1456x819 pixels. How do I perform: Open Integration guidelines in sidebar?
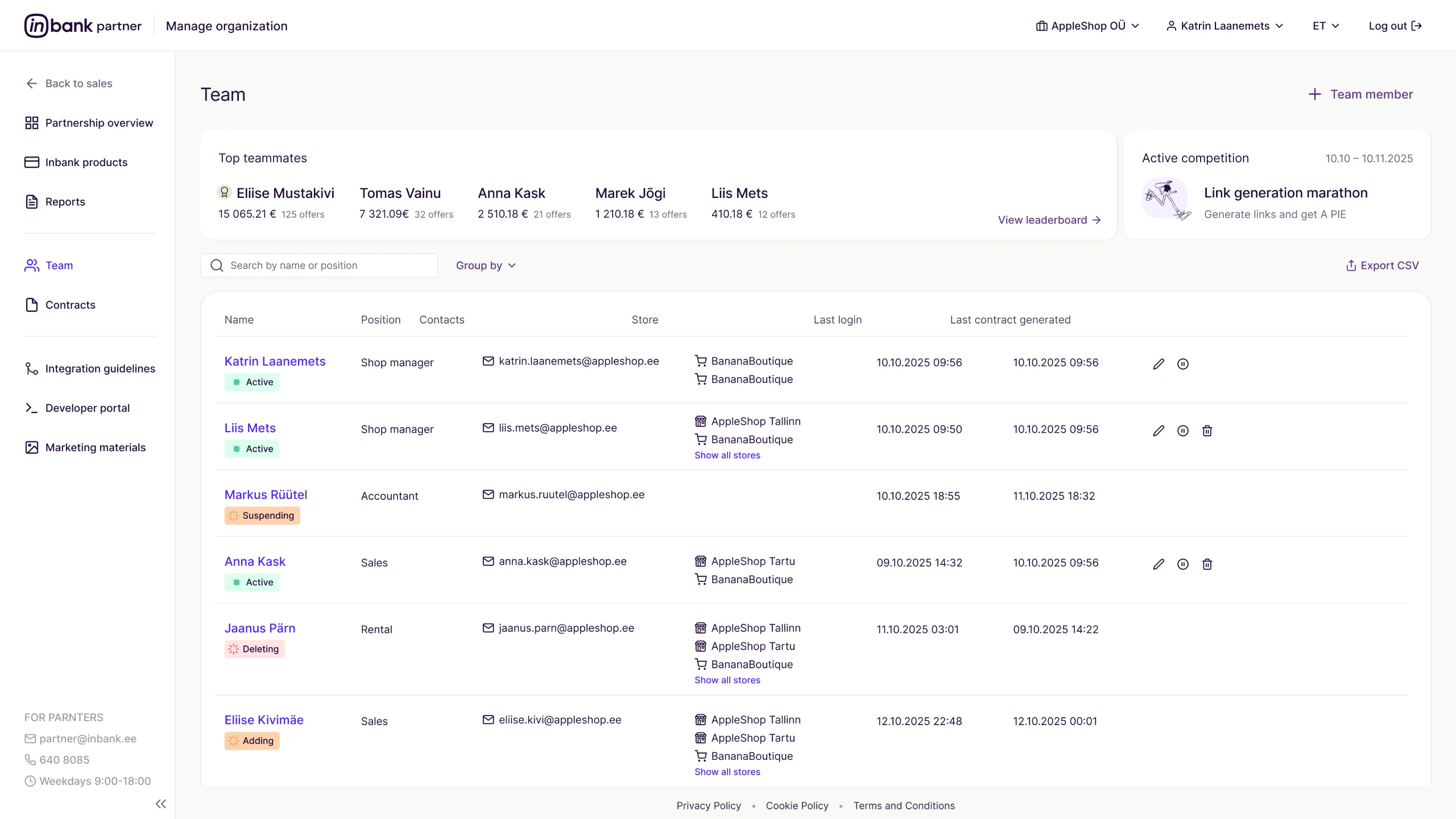(x=90, y=369)
